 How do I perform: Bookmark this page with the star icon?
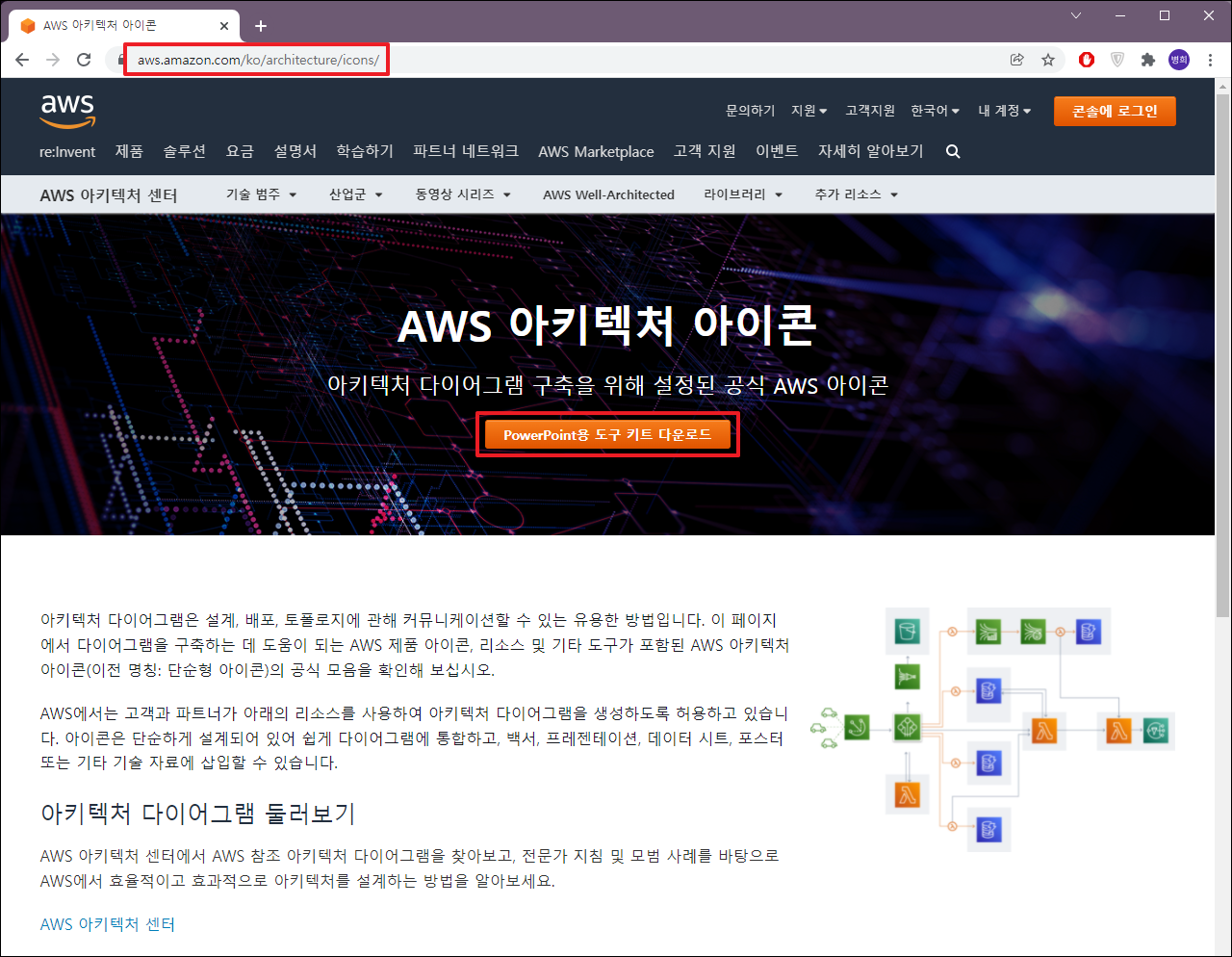point(1048,60)
